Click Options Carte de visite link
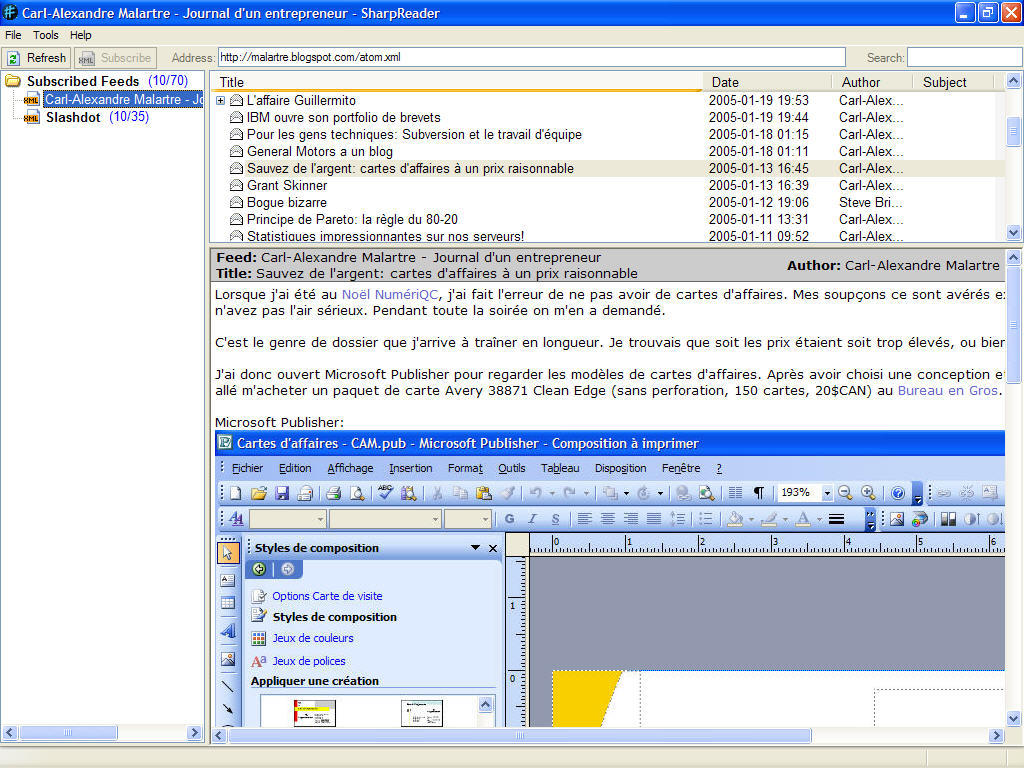Image resolution: width=1024 pixels, height=768 pixels. coord(327,596)
